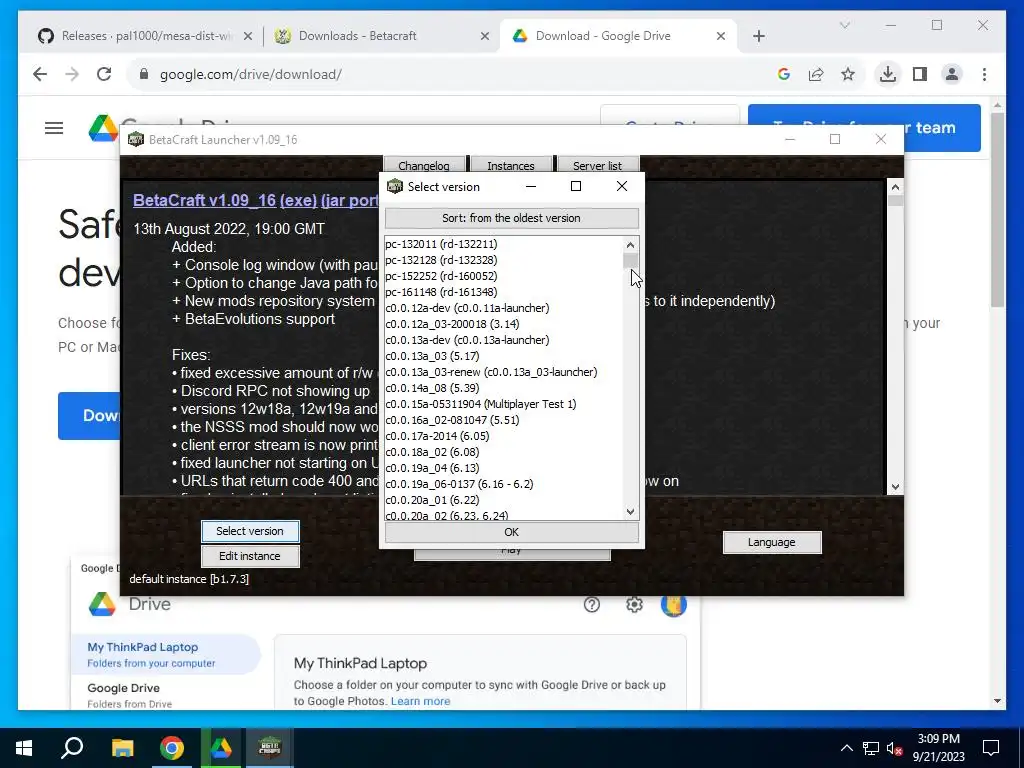The width and height of the screenshot is (1024, 768).
Task: Open Windows notification center
Action: [991, 748]
